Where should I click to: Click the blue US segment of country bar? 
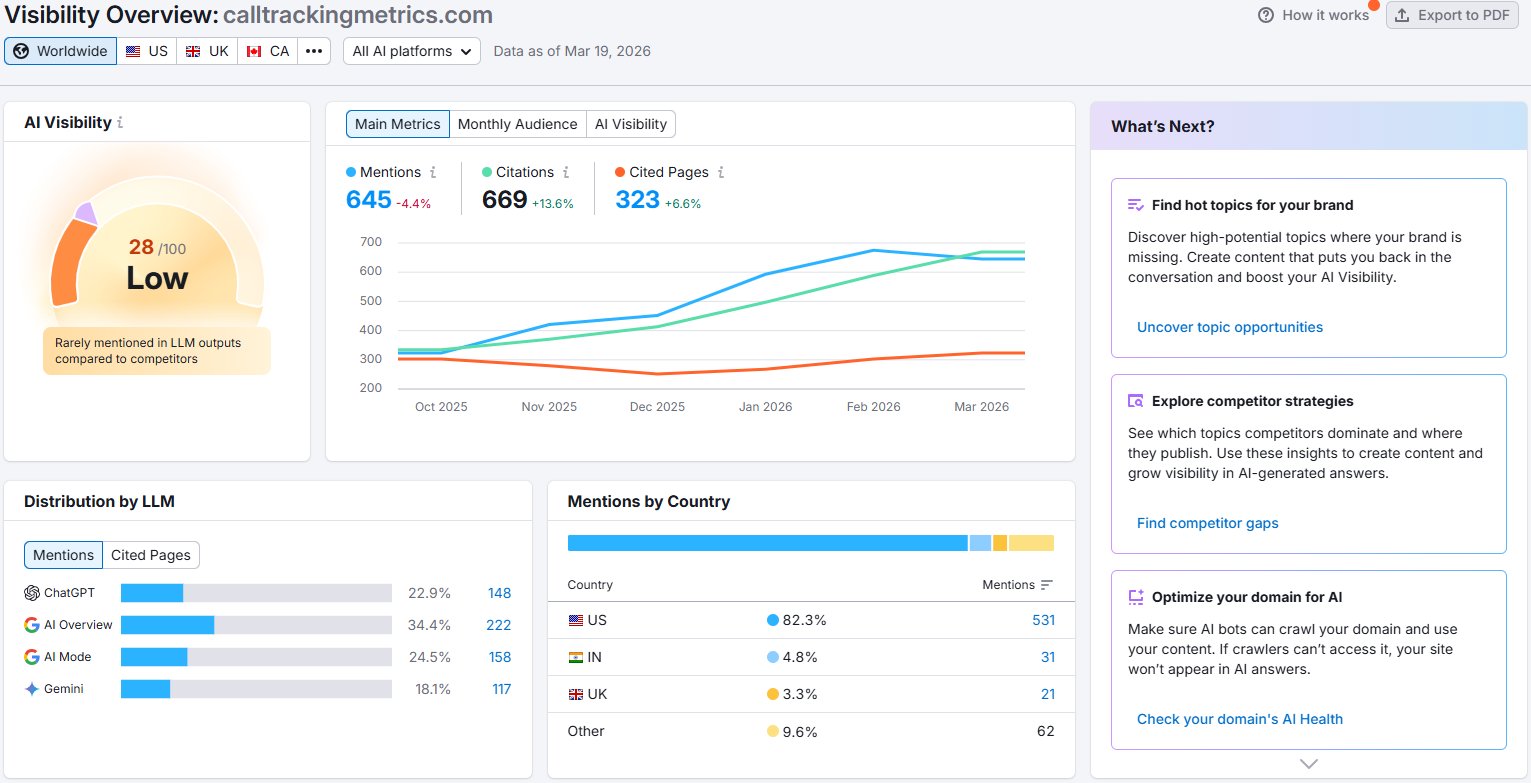coord(767,543)
